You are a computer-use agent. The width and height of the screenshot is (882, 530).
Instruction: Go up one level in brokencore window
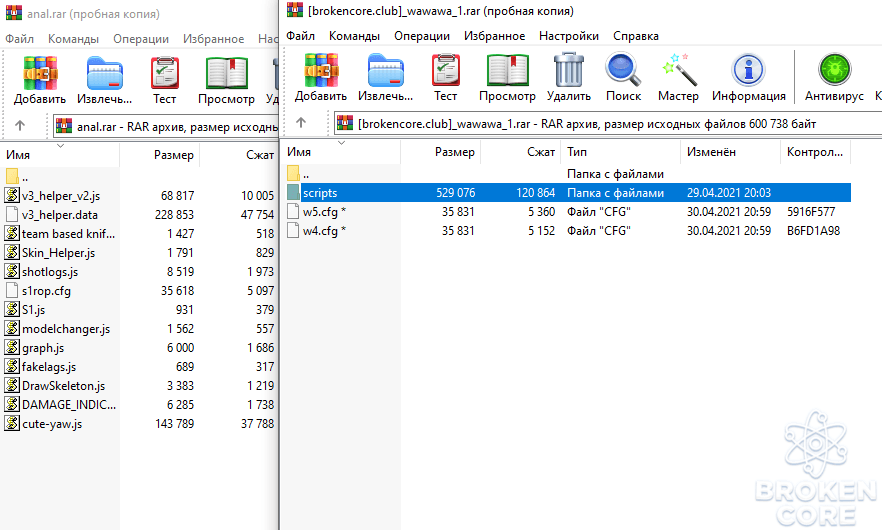coord(301,122)
